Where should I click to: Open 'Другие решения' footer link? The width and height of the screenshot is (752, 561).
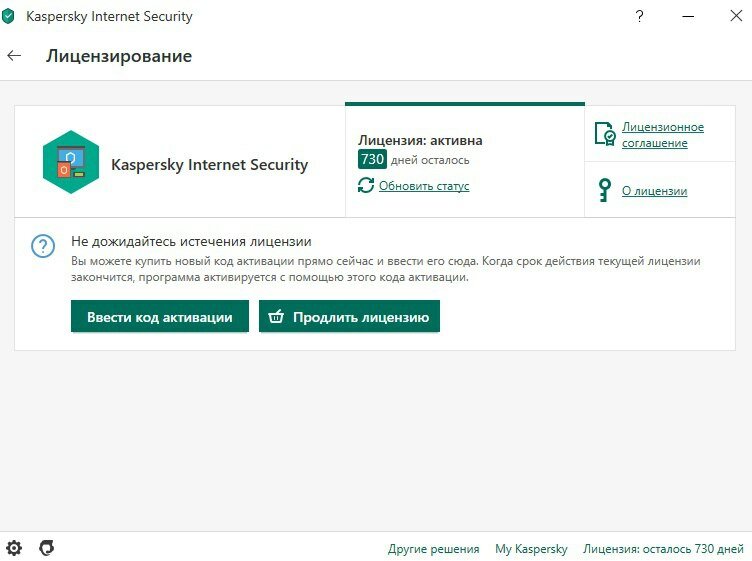coord(434,549)
